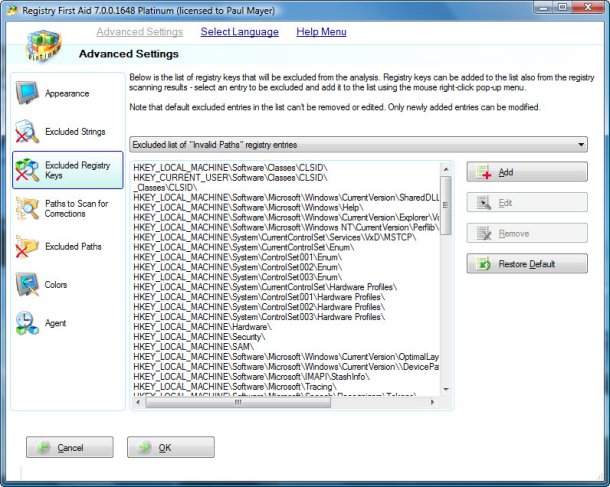Click the Excluded Paths folder icon
The width and height of the screenshot is (610, 487).
(x=28, y=246)
